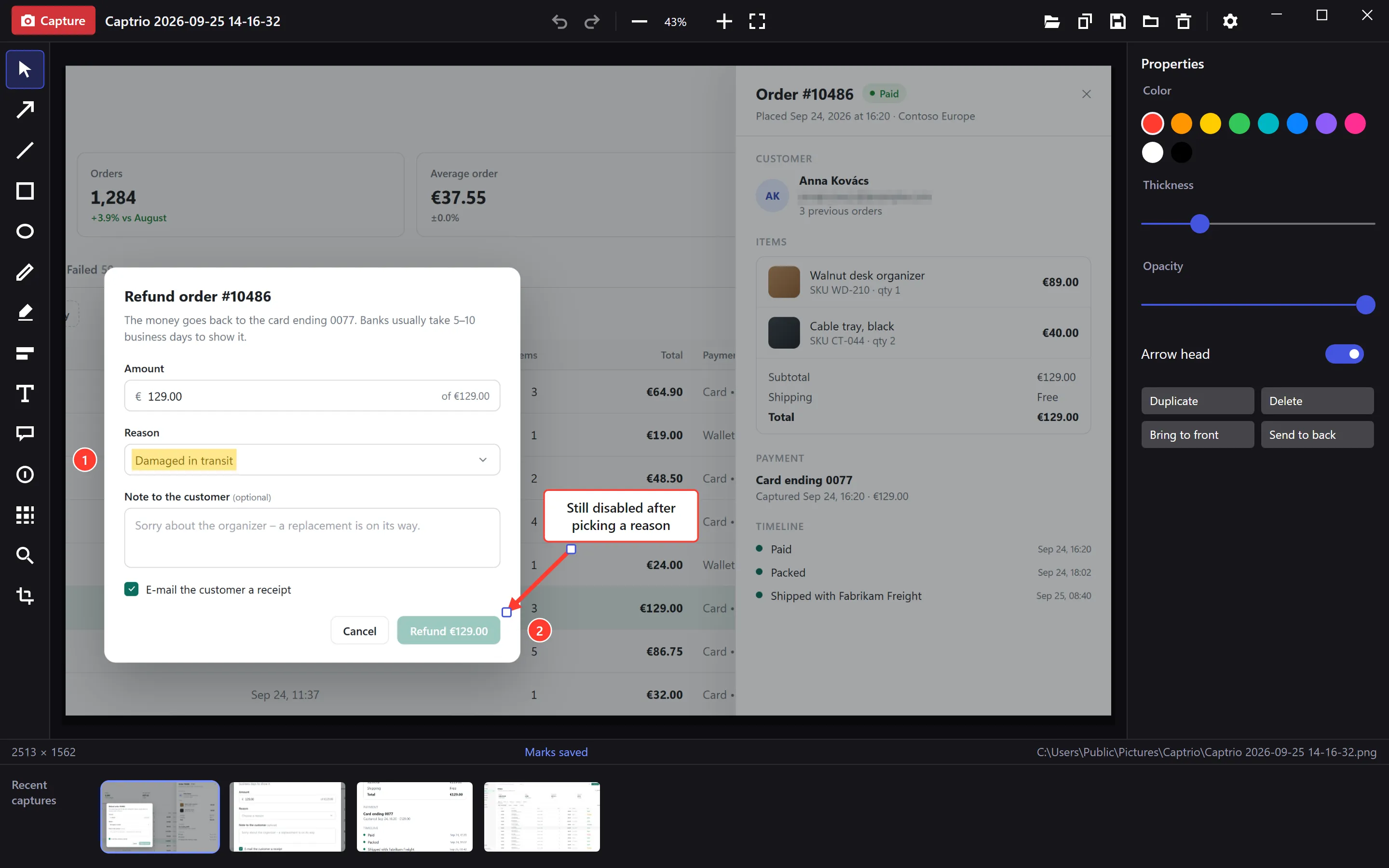Click the Opacity slider handle
Viewport: 1389px width, 868px height.
(1365, 305)
